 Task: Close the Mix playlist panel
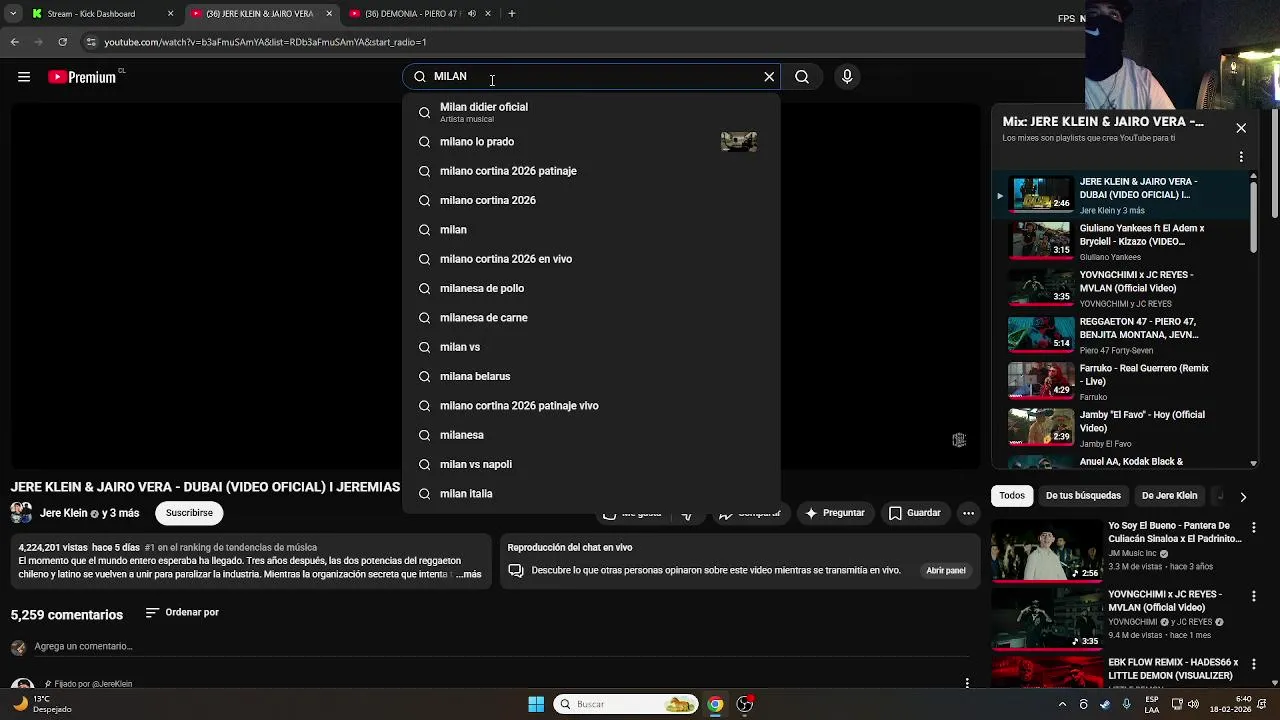tap(1241, 128)
